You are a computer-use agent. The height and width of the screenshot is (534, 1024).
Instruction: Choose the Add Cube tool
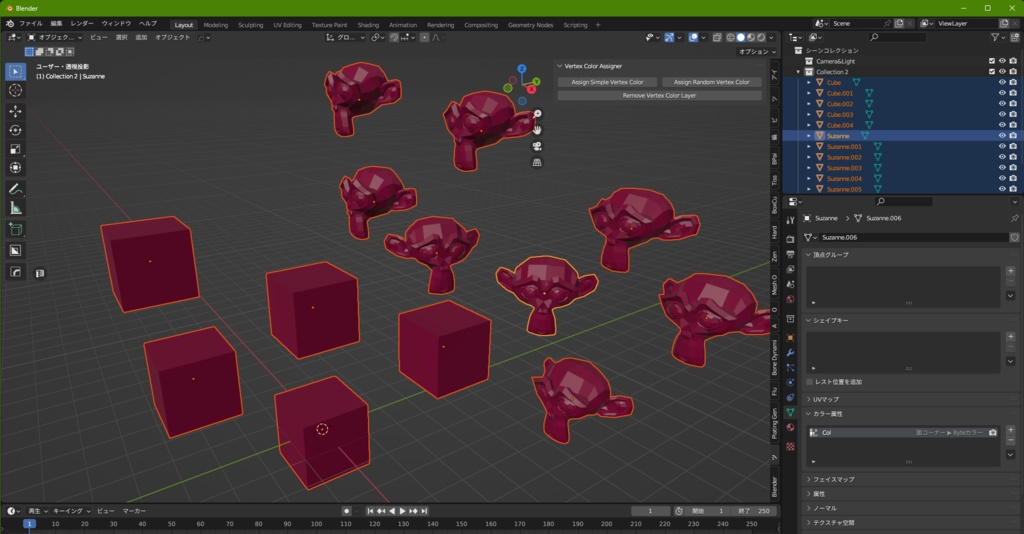point(16,229)
